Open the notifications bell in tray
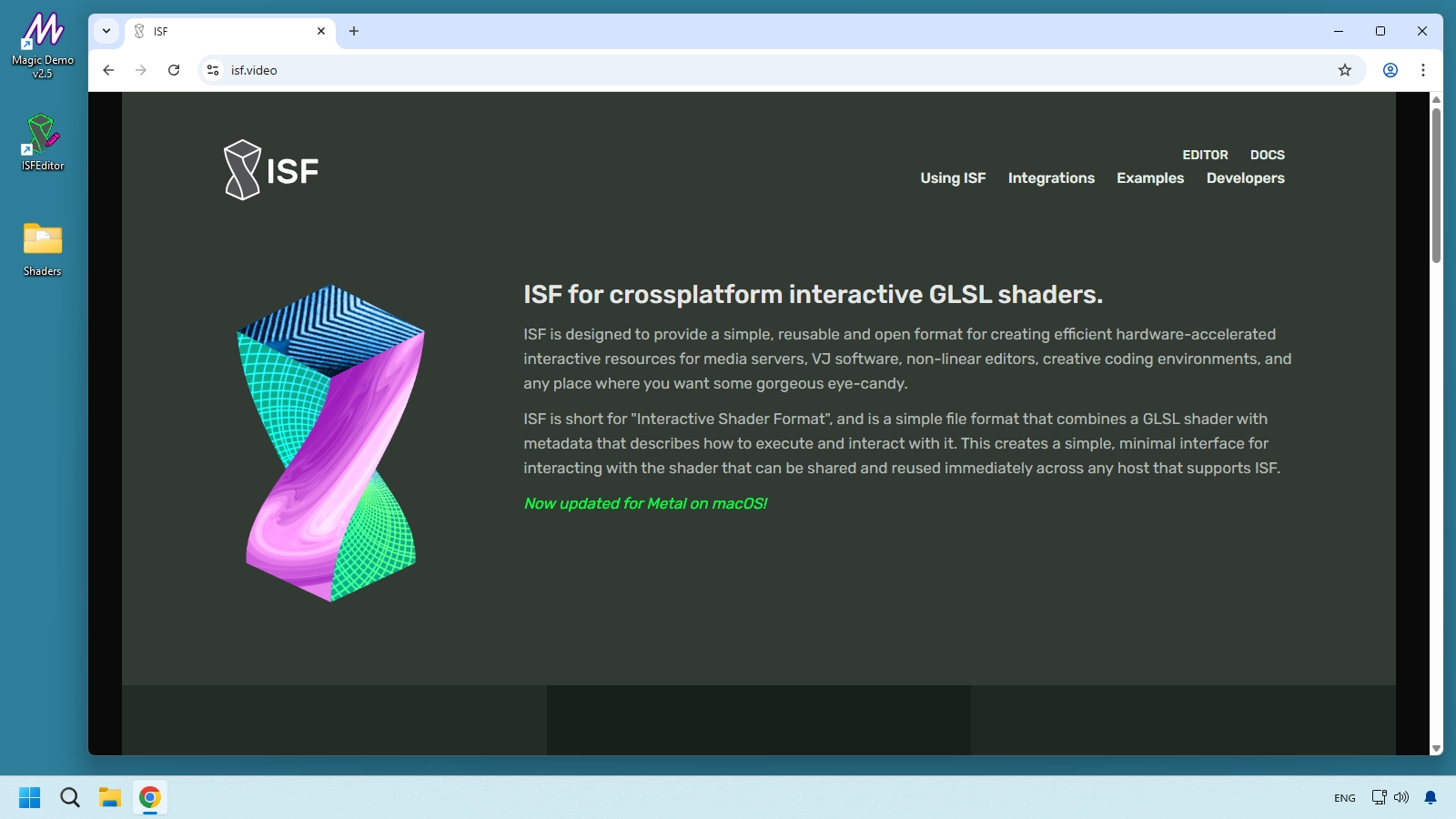 pyautogui.click(x=1431, y=797)
